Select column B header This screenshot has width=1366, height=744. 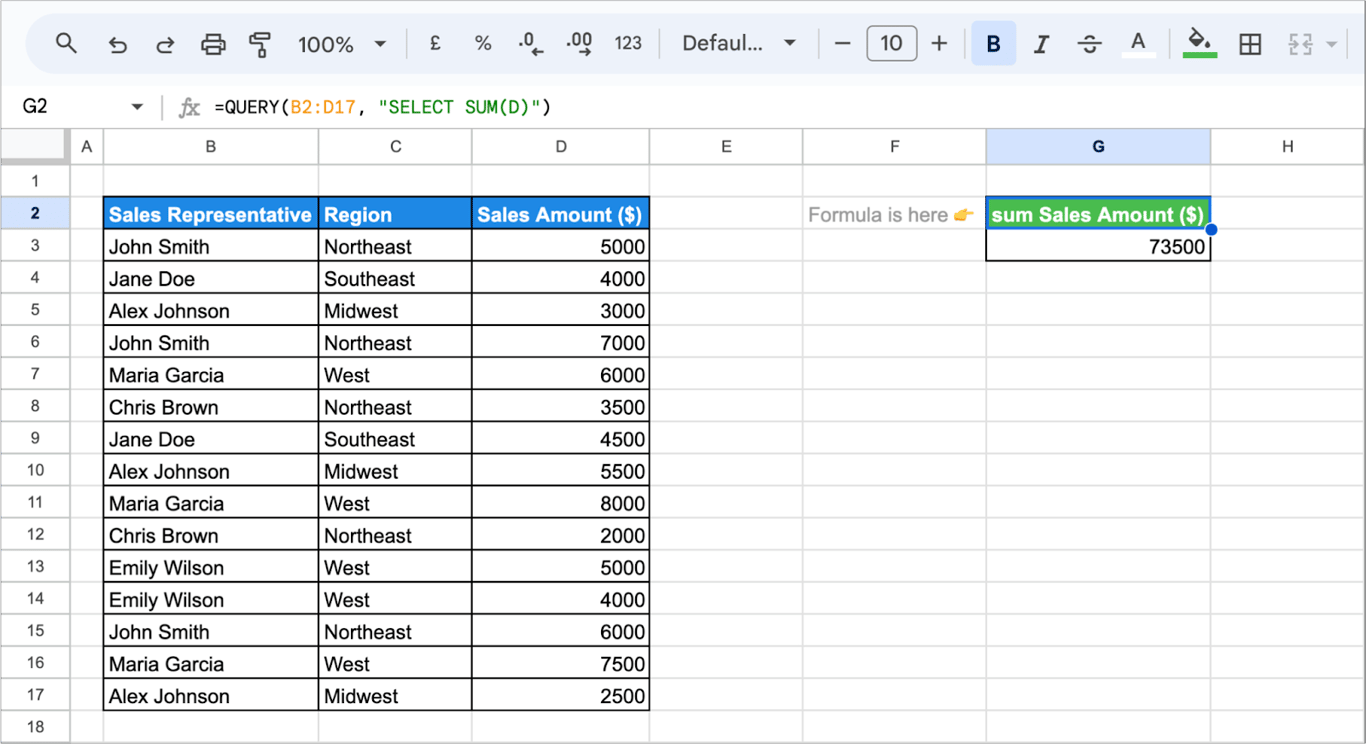coord(211,147)
